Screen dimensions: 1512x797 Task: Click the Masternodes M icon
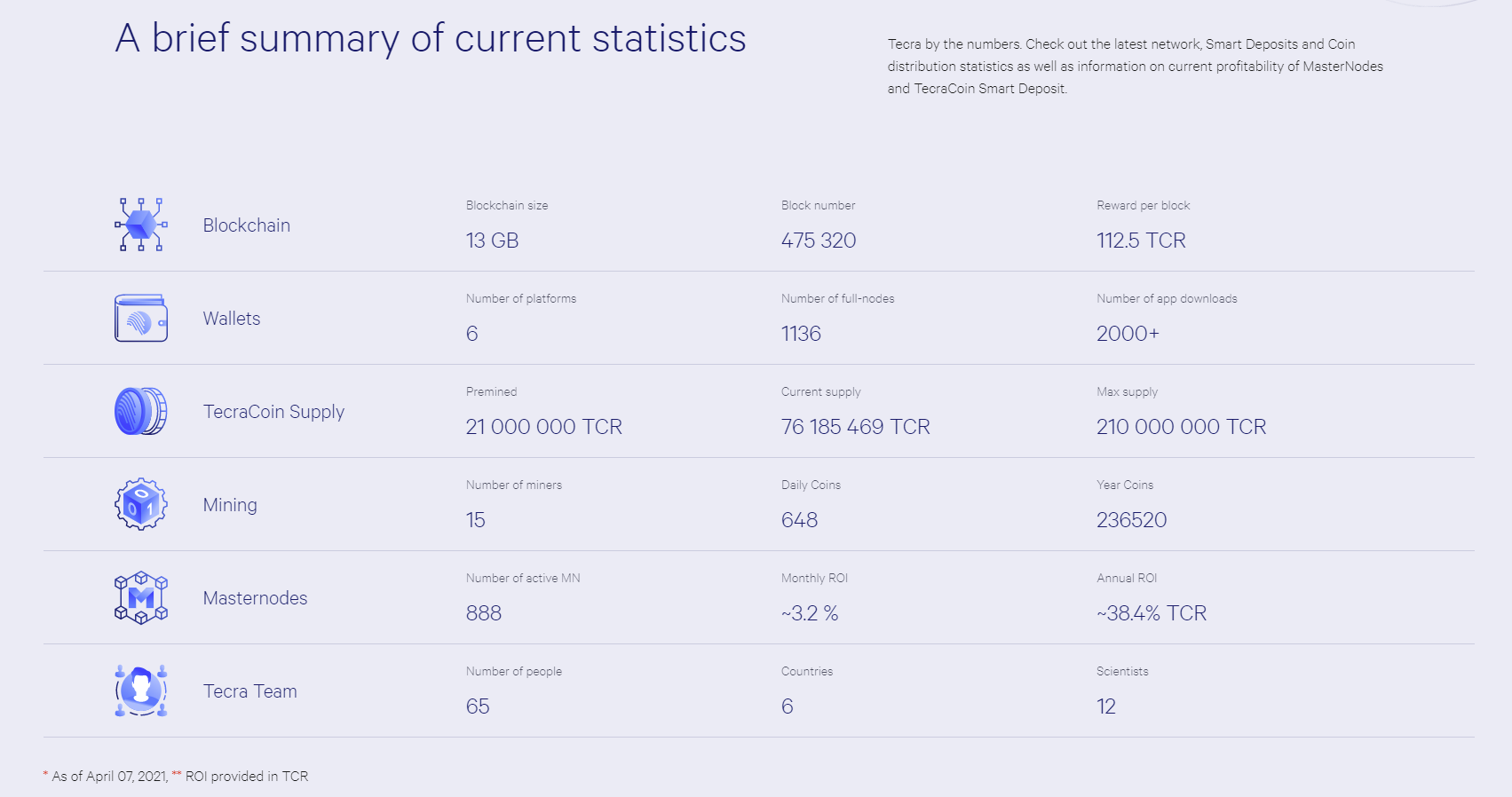click(x=140, y=597)
